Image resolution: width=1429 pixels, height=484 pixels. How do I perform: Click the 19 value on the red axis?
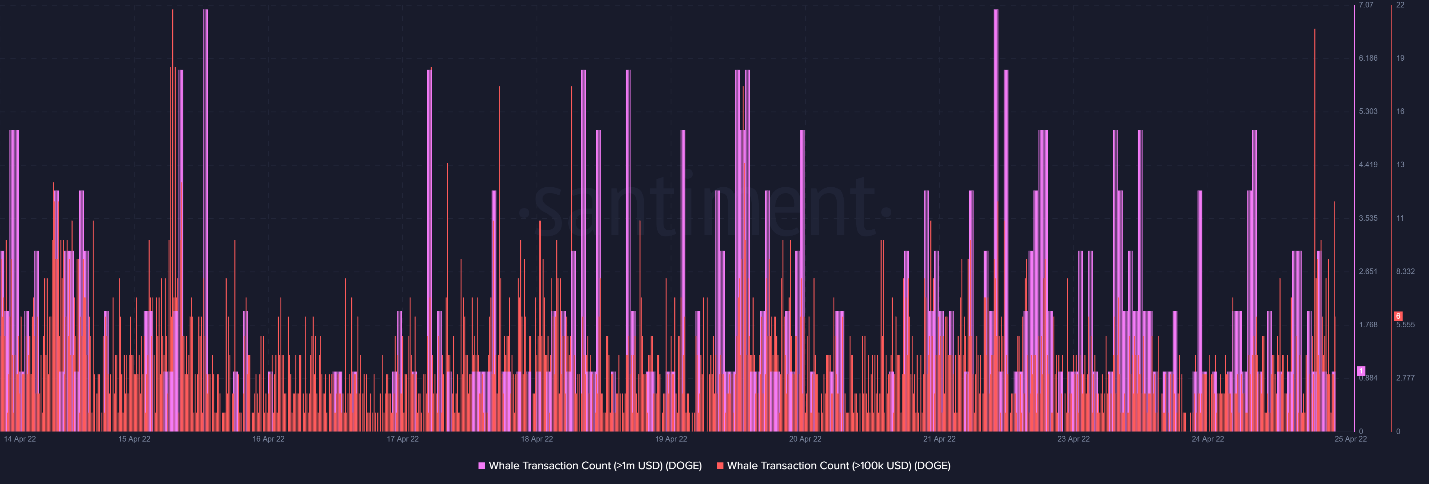coord(1400,58)
